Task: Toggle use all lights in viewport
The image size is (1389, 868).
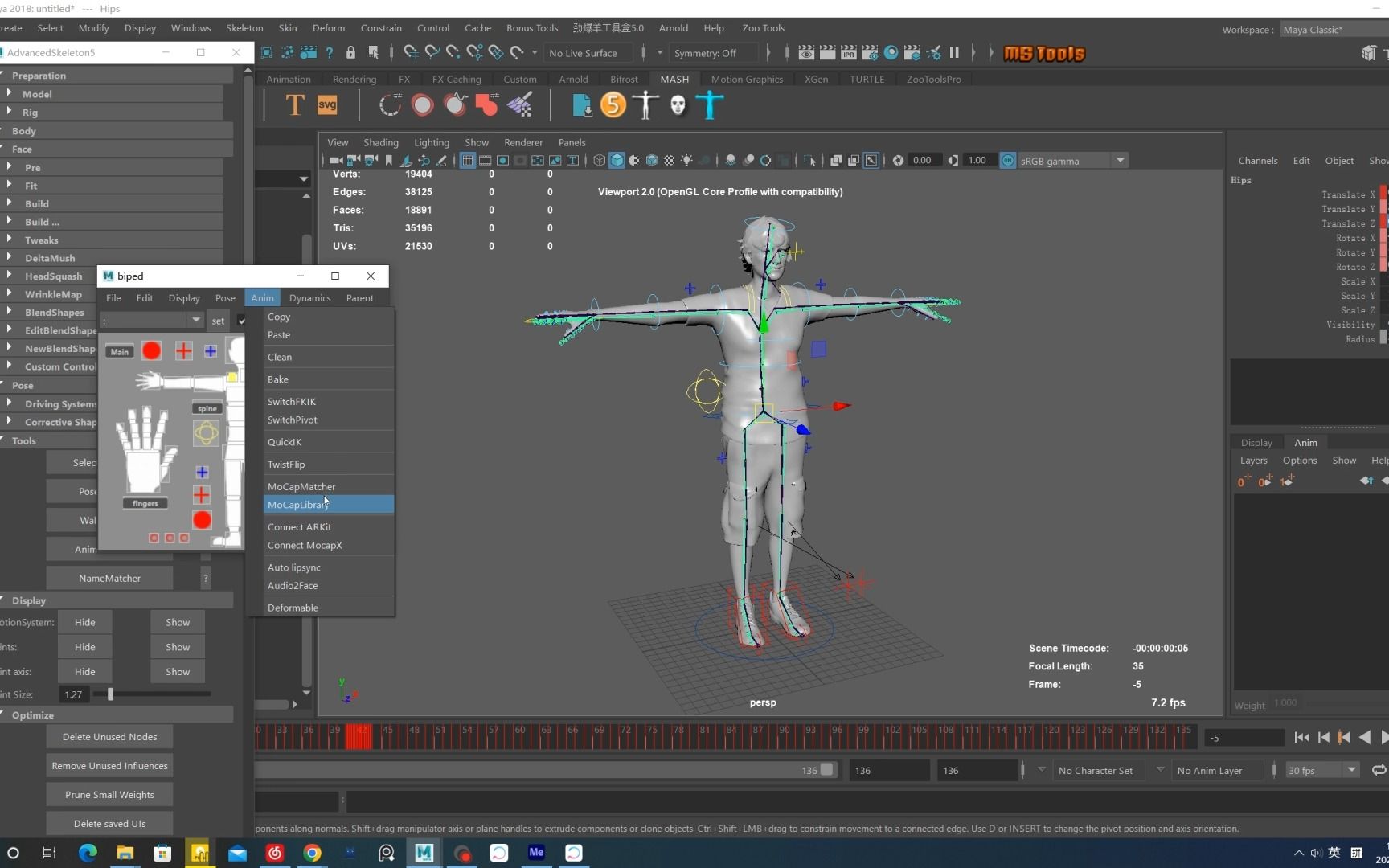Action: click(686, 161)
